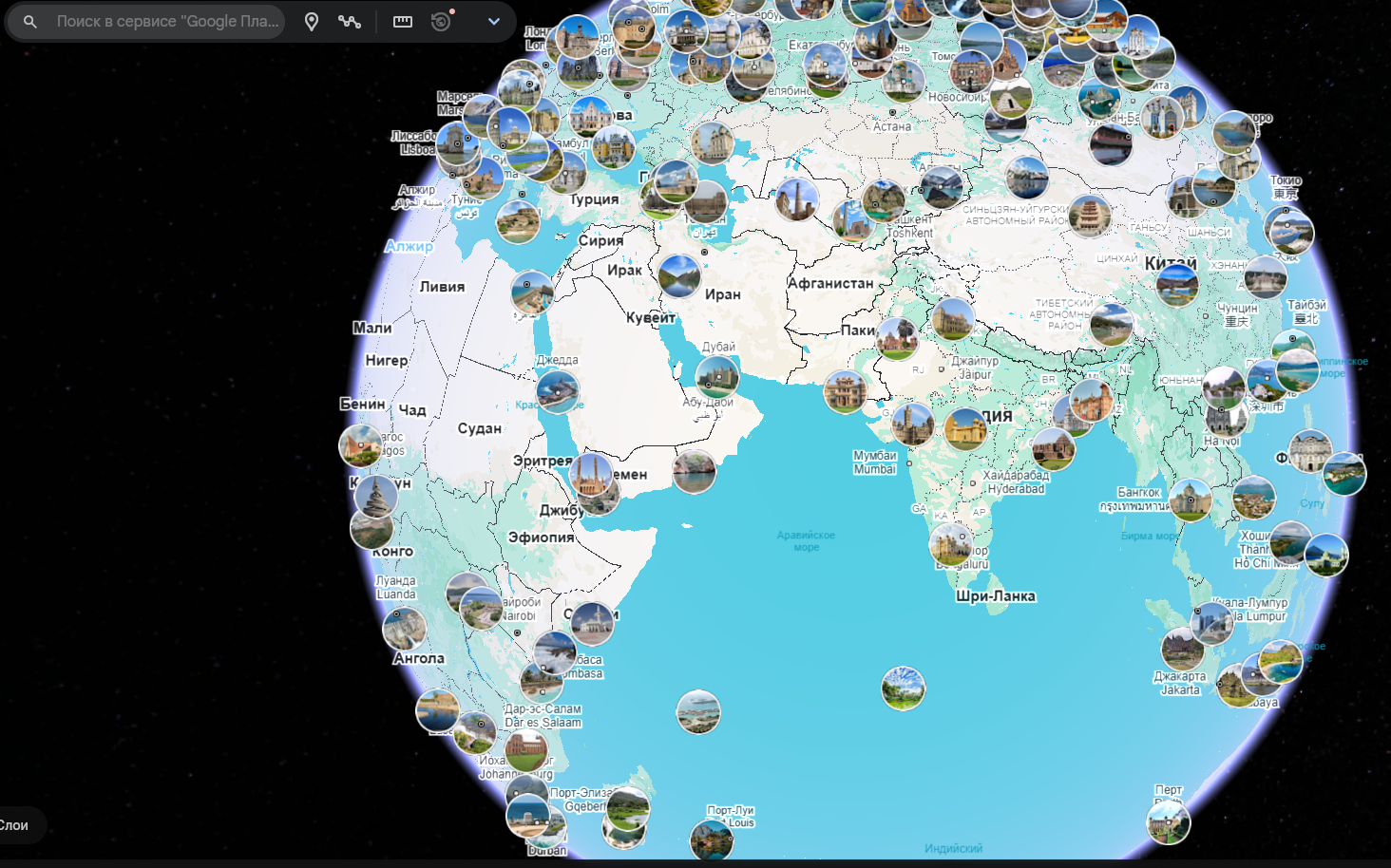Click the green island photo in the Indian Ocean

coord(903,689)
